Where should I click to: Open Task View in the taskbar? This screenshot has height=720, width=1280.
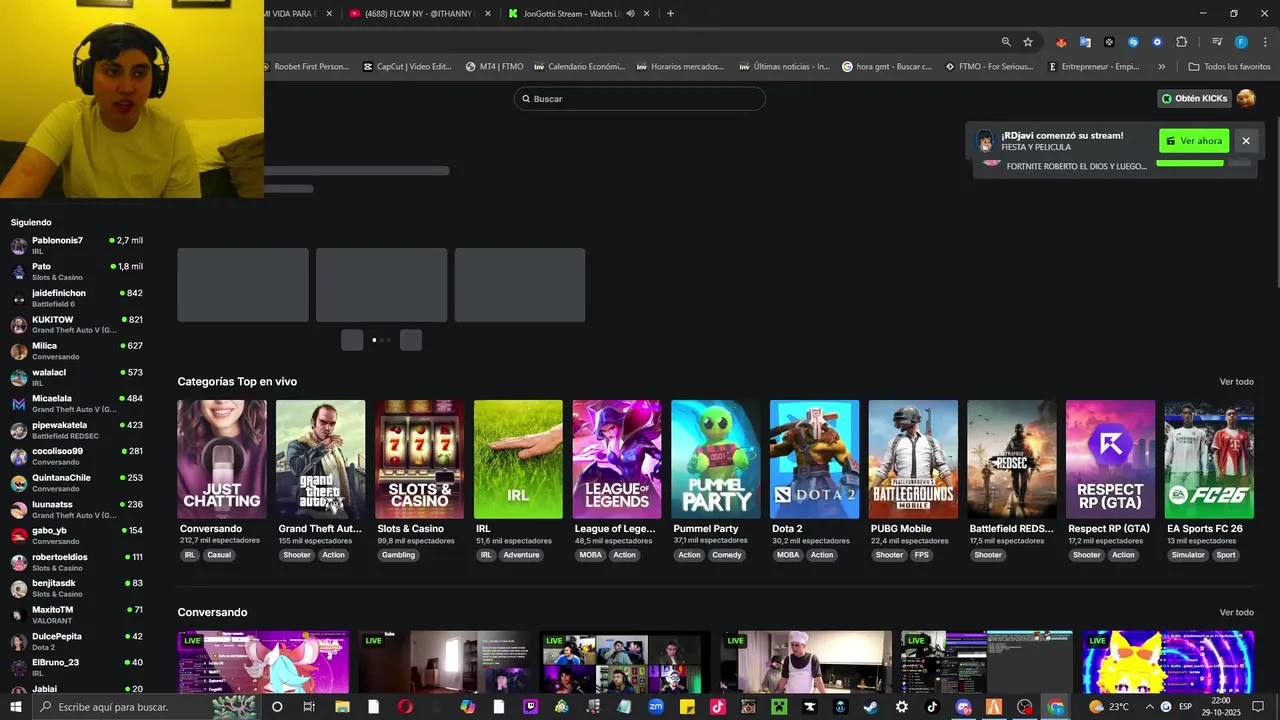tap(308, 706)
